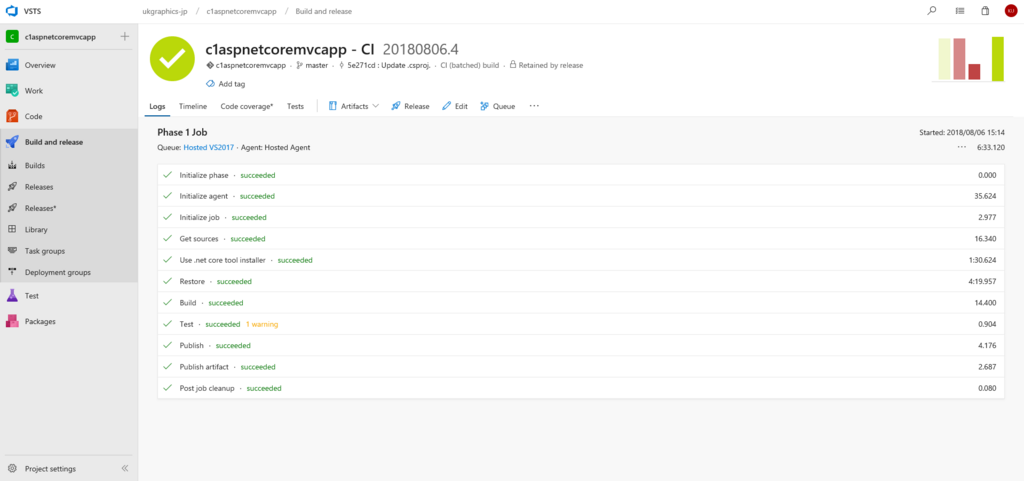Switch to the Logs tab
This screenshot has height=481, width=1024.
click(x=157, y=106)
